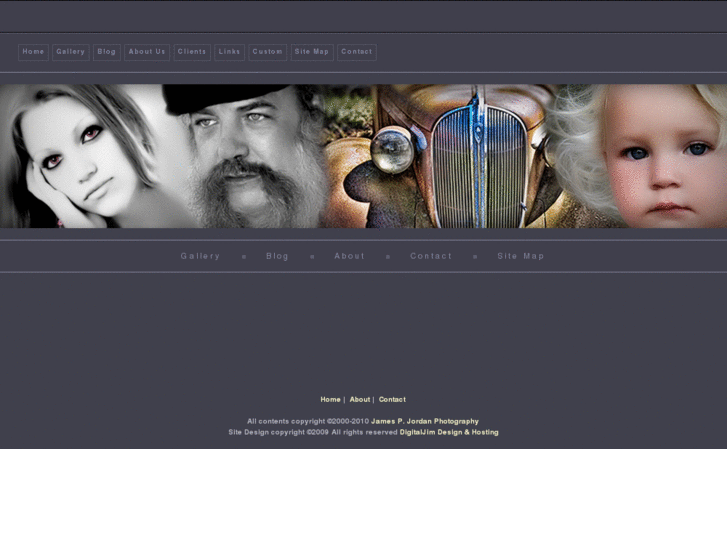Click the About Us navigation button

click(147, 52)
